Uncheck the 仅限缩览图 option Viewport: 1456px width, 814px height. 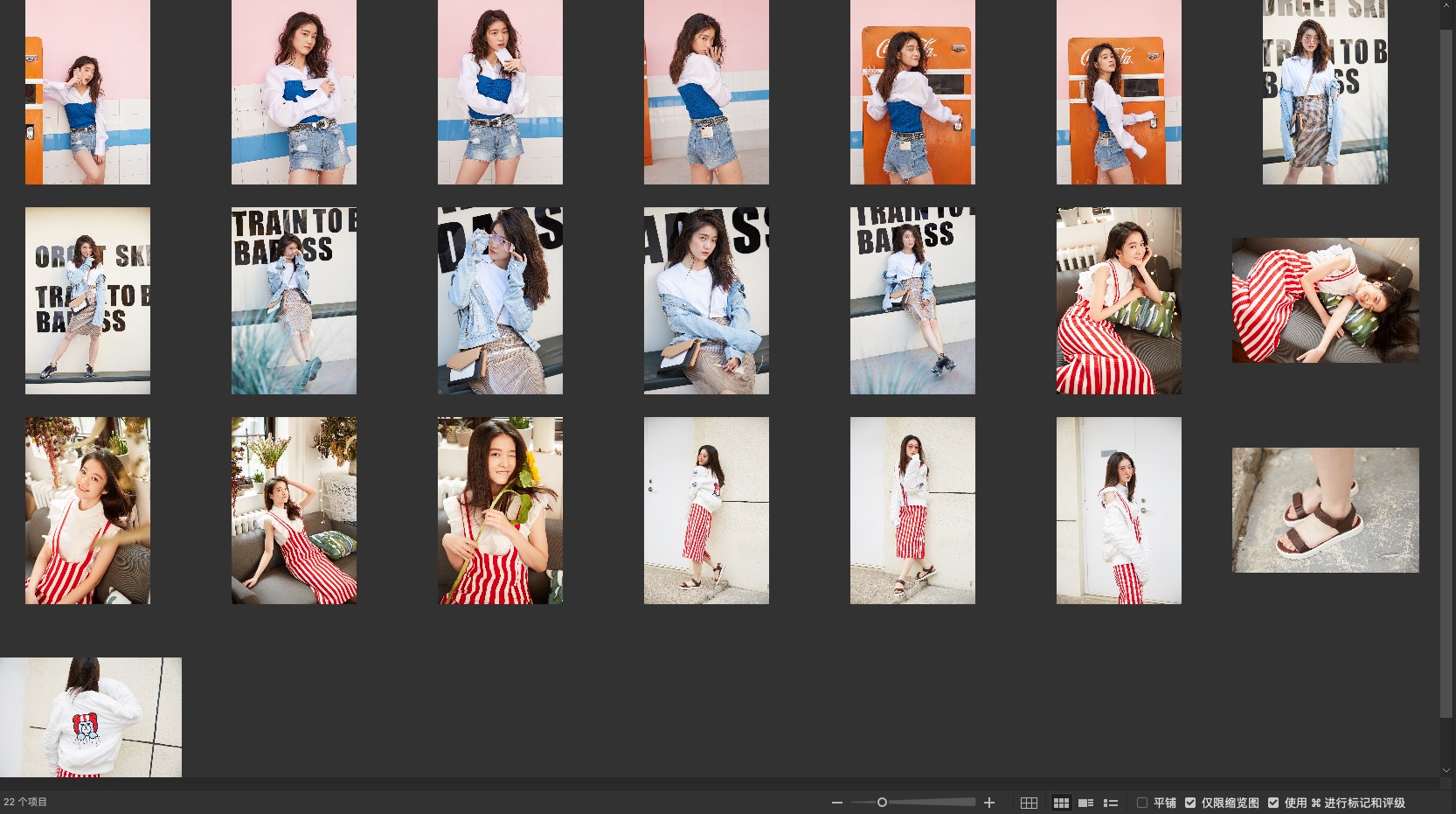[x=1190, y=803]
